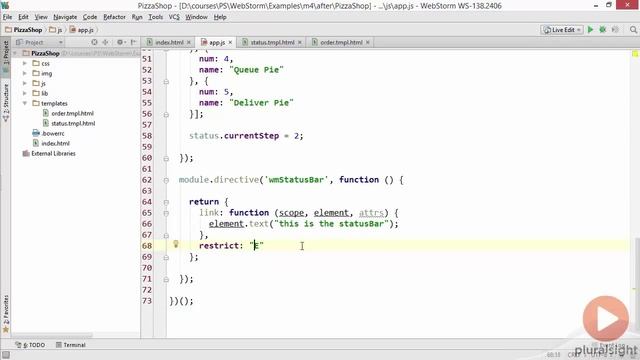Expand the lib folder
This screenshot has width=640, height=360.
25,93
